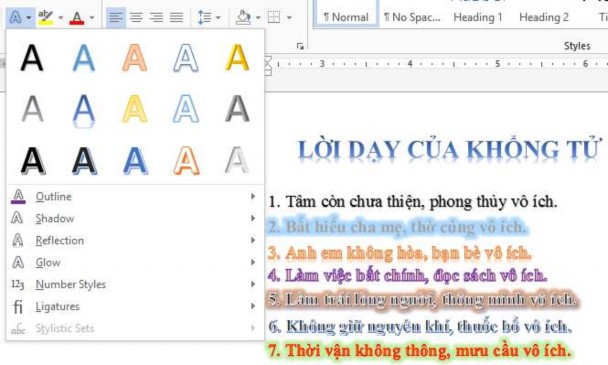Image resolution: width=608 pixels, height=365 pixels.
Task: Choose the plain black fill text effect
Action: [x=32, y=58]
